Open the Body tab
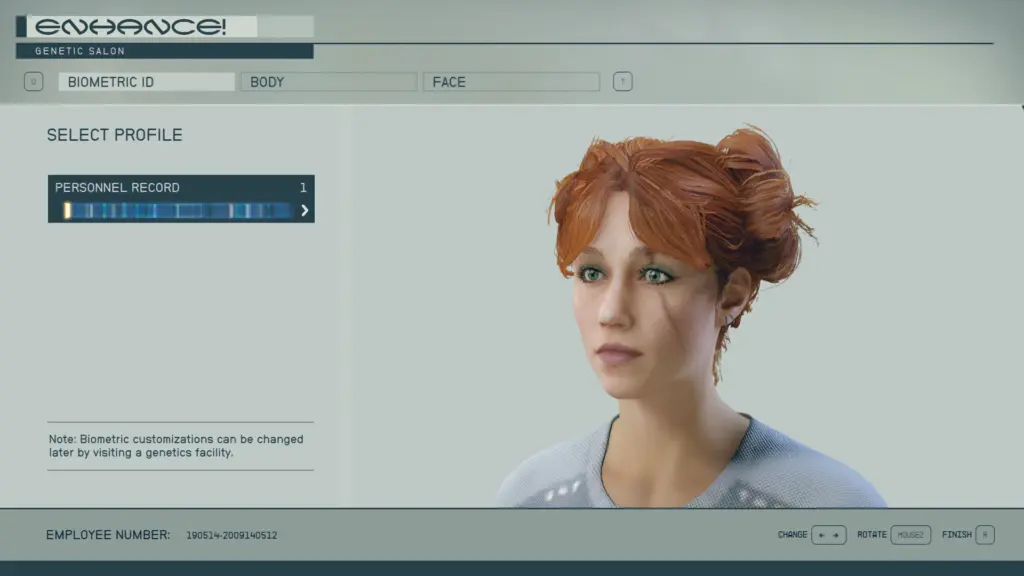Screen dimensions: 1024x576 click(x=328, y=82)
